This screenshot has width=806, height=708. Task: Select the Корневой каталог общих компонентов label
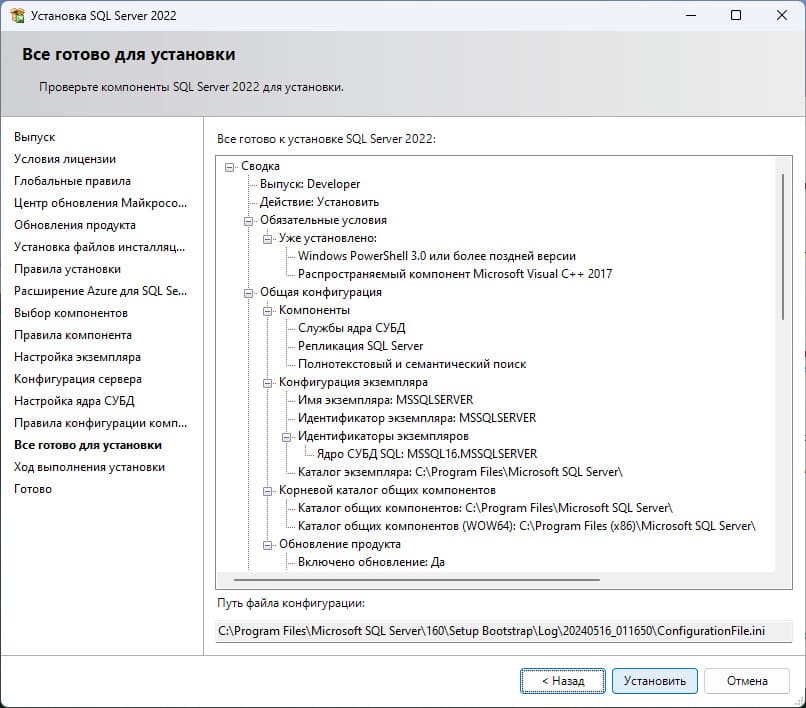click(387, 491)
